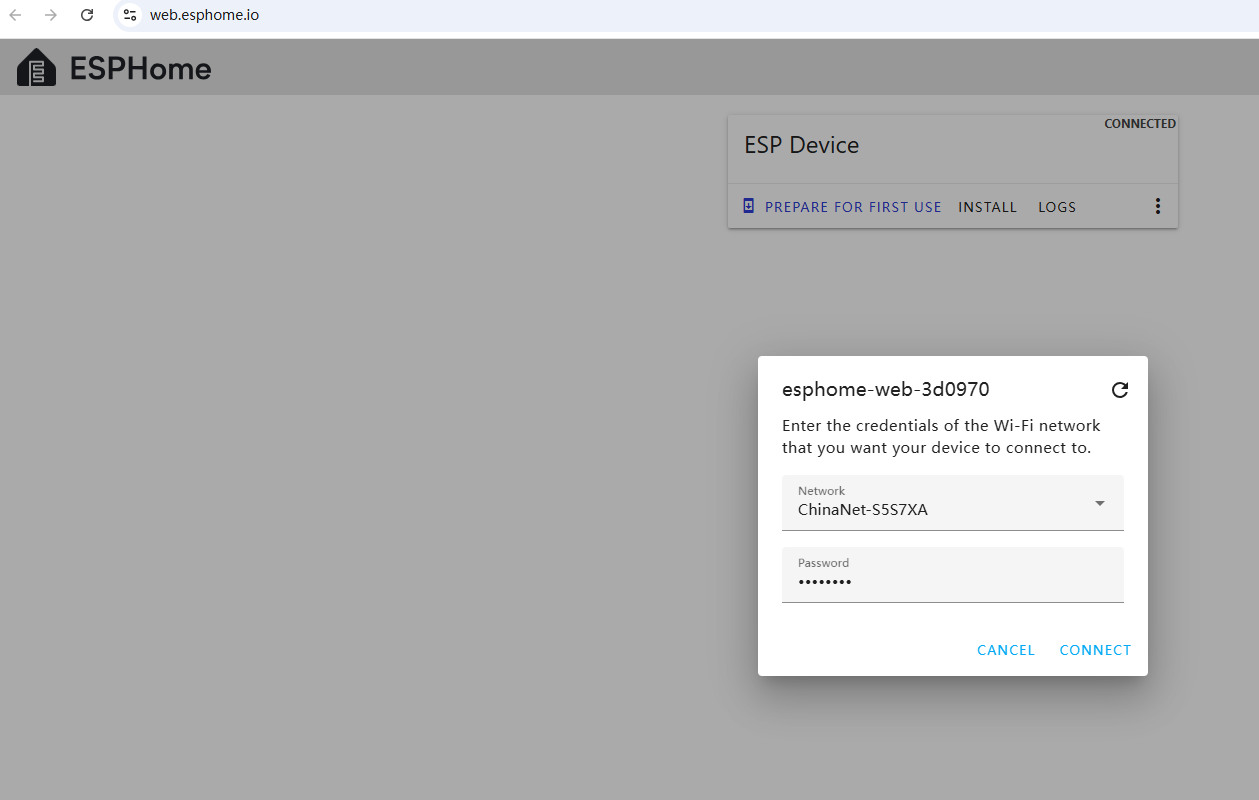Click the web.esphome.io address bar
The width and height of the screenshot is (1259, 800).
[x=205, y=15]
